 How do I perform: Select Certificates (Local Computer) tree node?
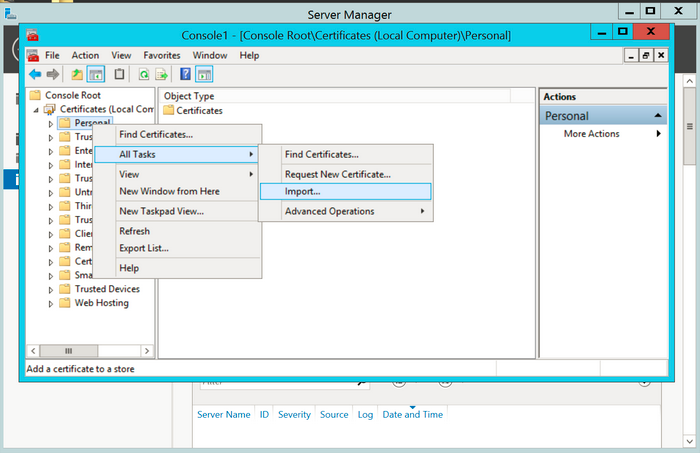[x=100, y=109]
